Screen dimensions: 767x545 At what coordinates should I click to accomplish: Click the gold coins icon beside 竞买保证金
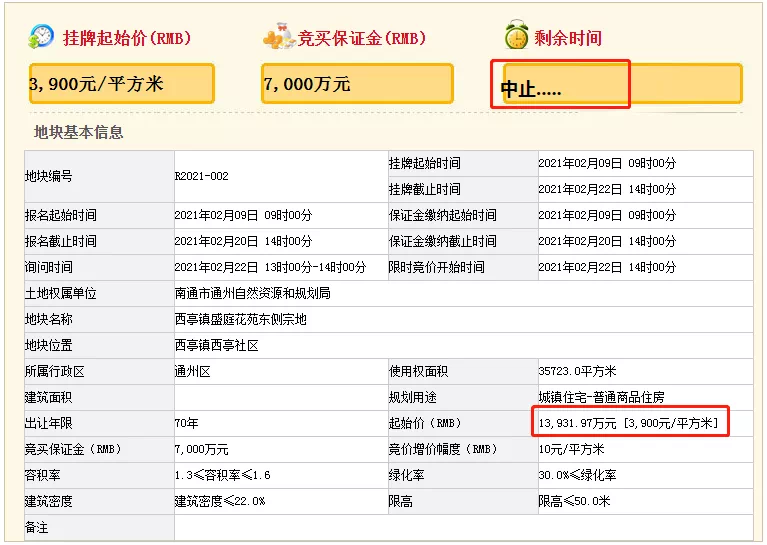click(279, 37)
